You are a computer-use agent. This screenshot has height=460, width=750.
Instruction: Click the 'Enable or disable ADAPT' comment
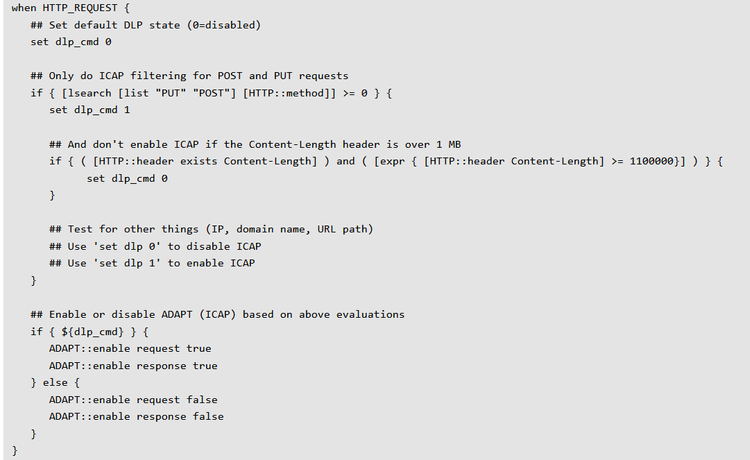(x=217, y=314)
